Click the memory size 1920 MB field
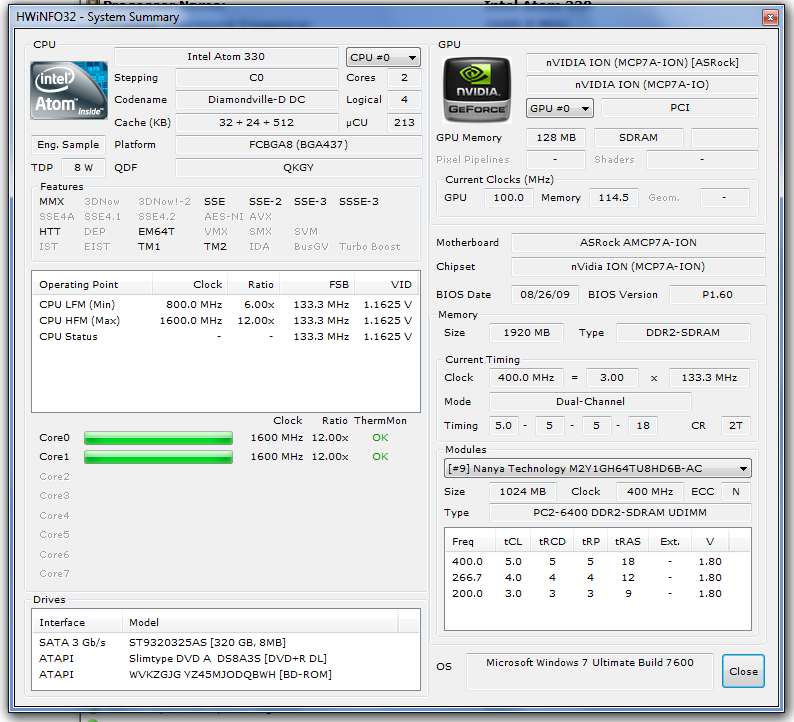The width and height of the screenshot is (794, 722). click(x=527, y=333)
